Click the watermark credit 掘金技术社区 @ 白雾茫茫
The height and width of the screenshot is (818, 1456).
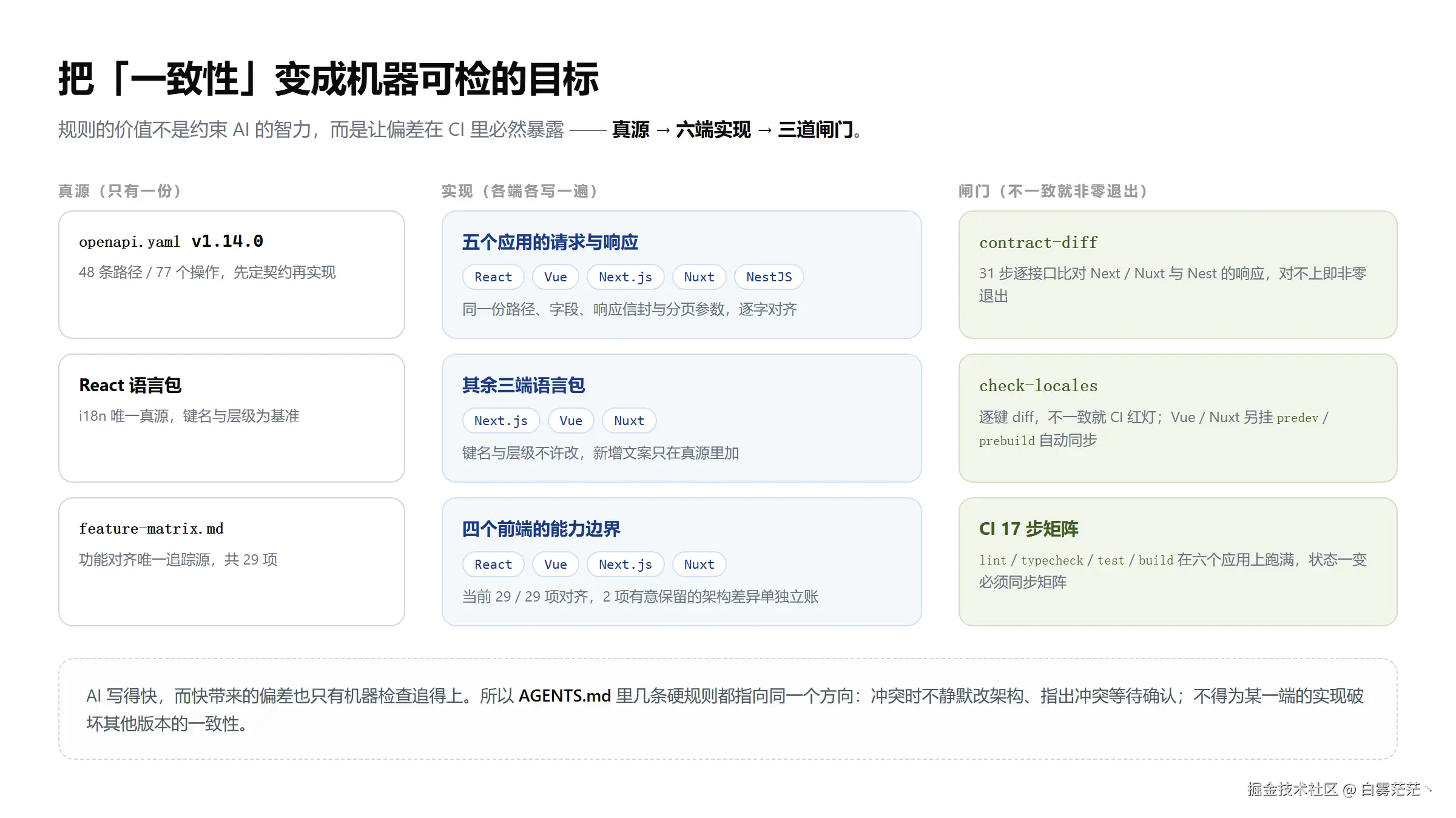[x=1333, y=790]
